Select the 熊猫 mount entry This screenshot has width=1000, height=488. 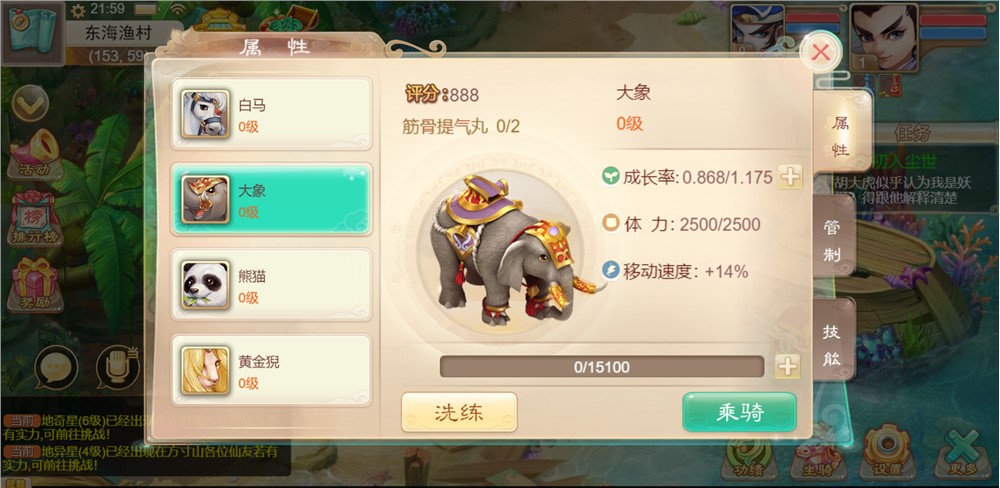click(272, 285)
